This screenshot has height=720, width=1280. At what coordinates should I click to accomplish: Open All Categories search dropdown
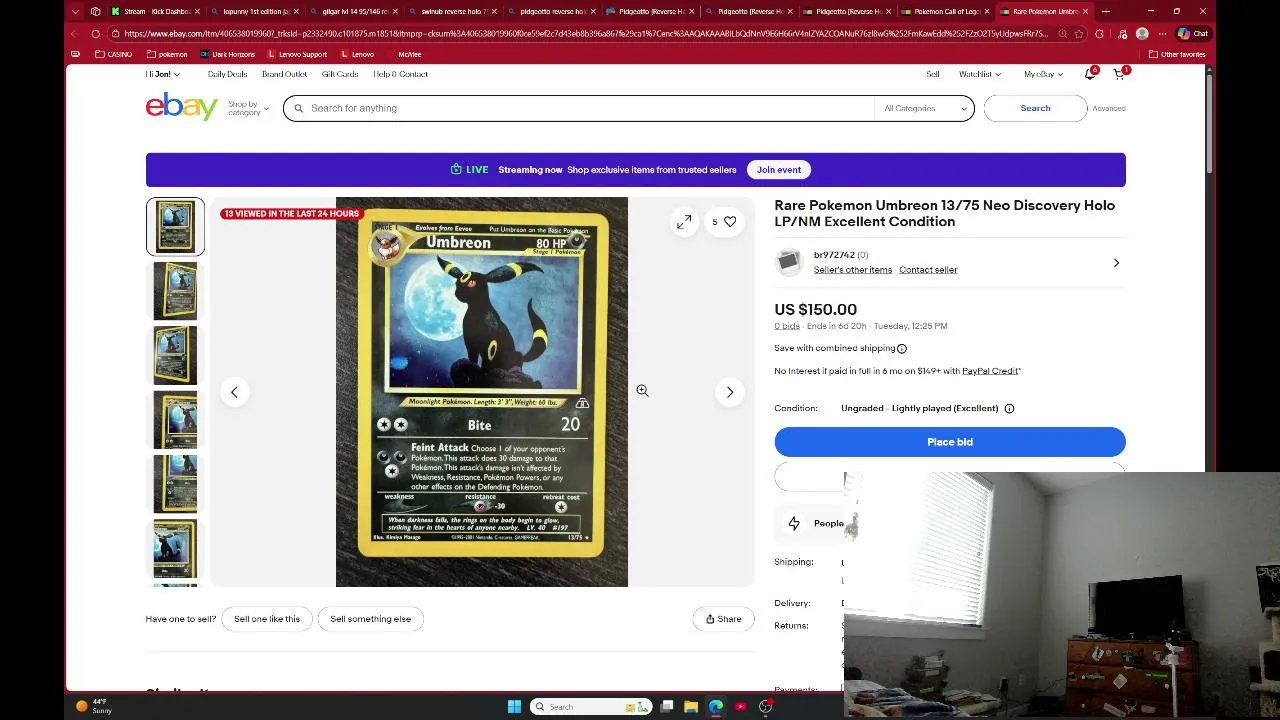tap(925, 108)
